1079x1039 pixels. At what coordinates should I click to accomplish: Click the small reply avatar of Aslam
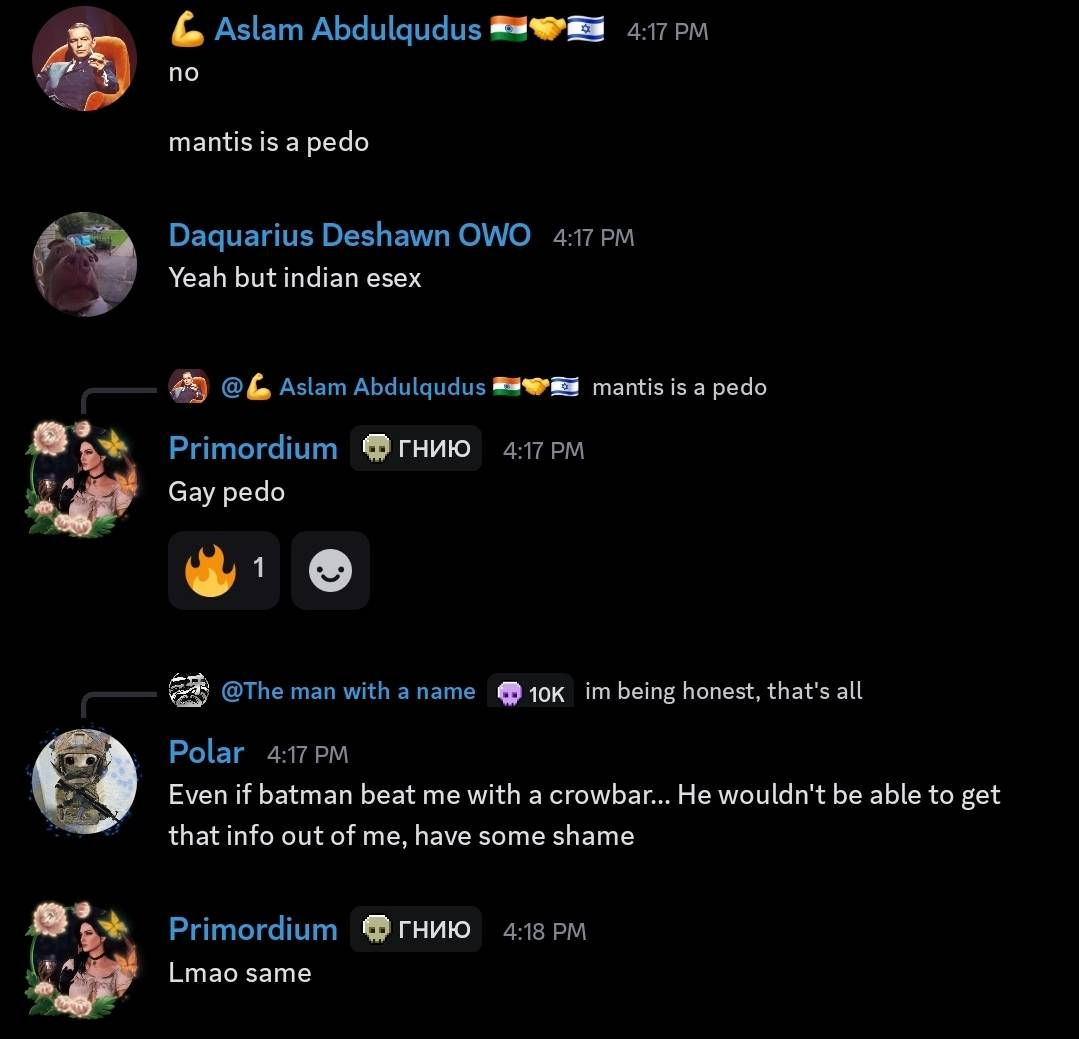189,386
